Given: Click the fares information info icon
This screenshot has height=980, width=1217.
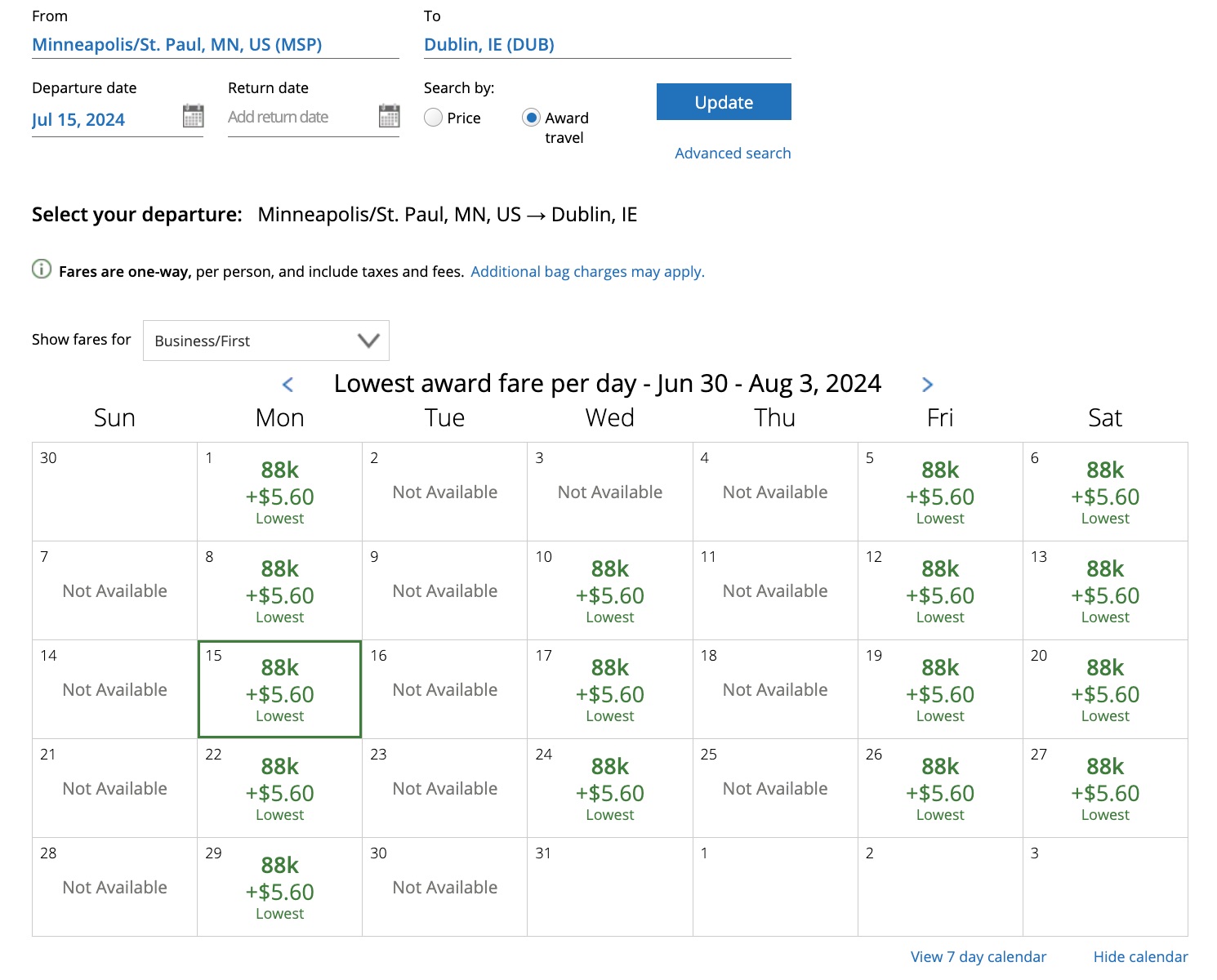Looking at the screenshot, I should pos(41,269).
